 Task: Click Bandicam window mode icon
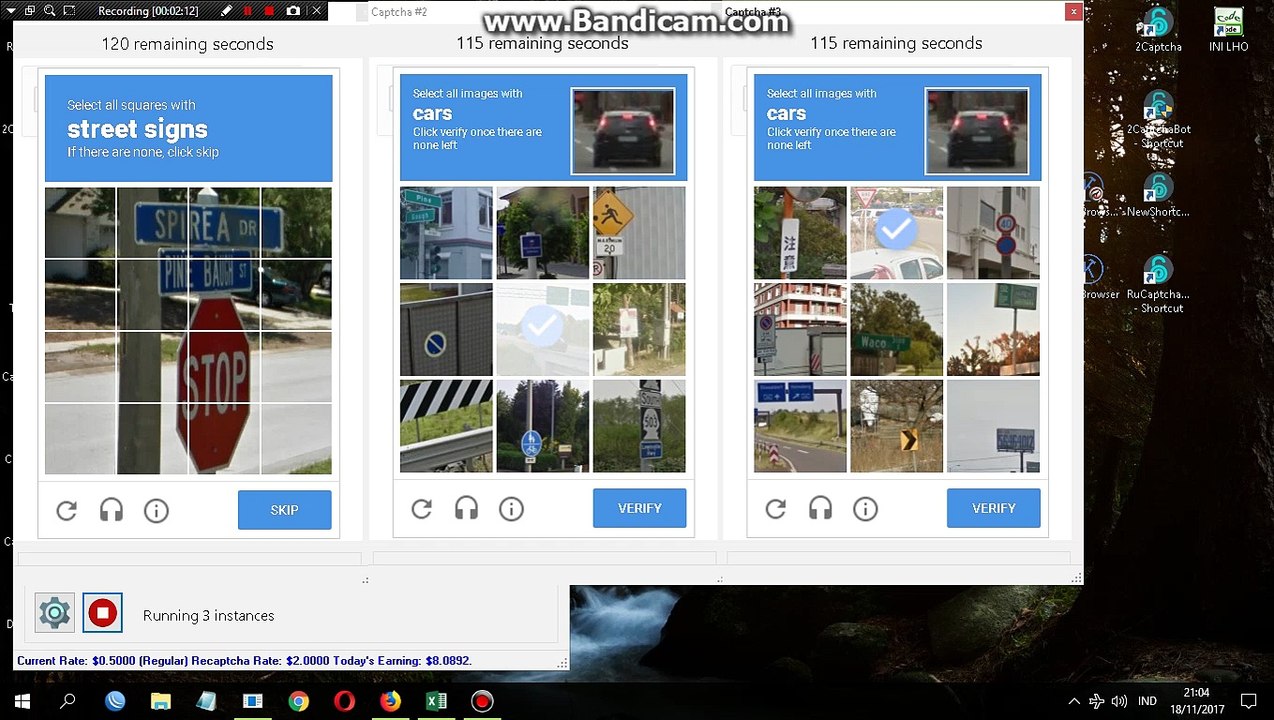28,11
